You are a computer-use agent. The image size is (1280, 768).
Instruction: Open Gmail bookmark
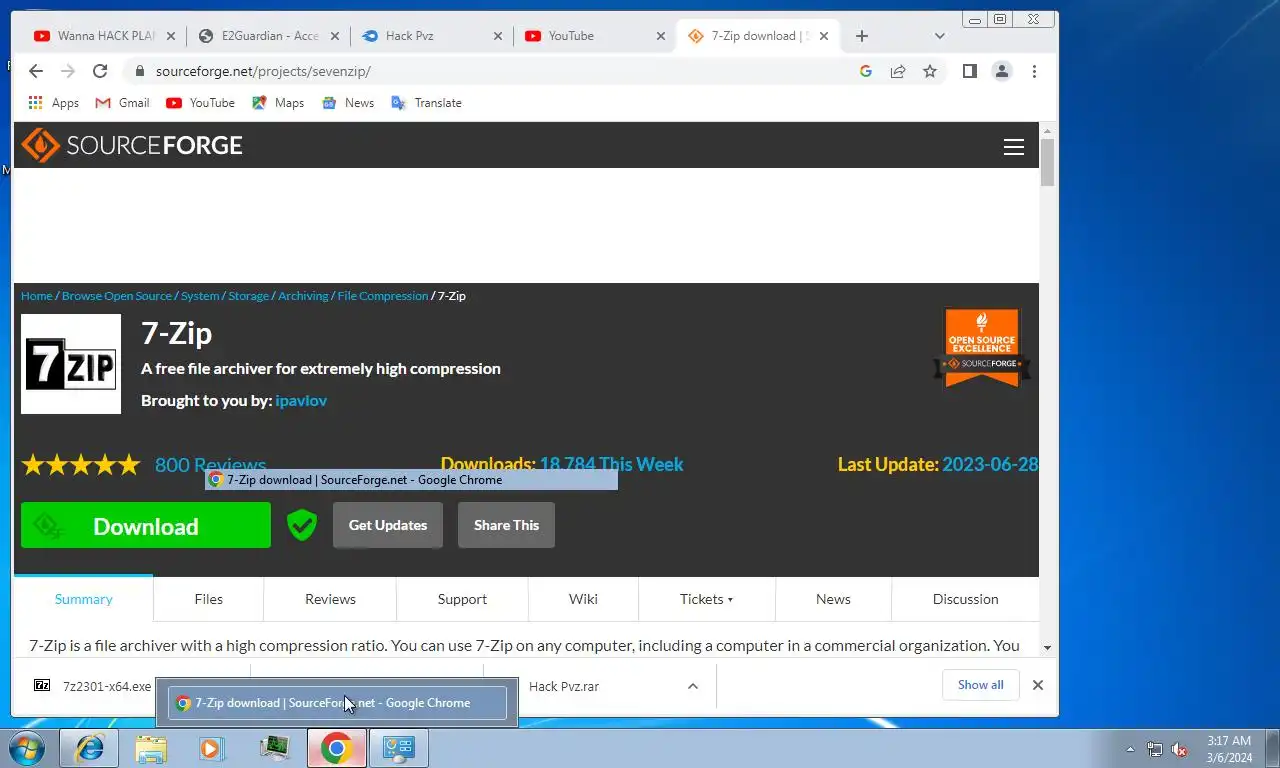[x=122, y=103]
